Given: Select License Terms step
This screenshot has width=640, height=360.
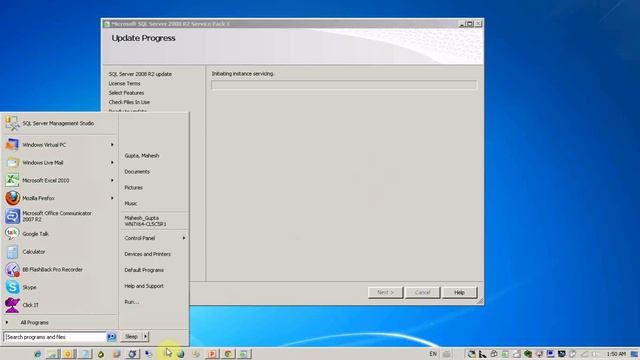Looking at the screenshot, I should click(x=124, y=83).
